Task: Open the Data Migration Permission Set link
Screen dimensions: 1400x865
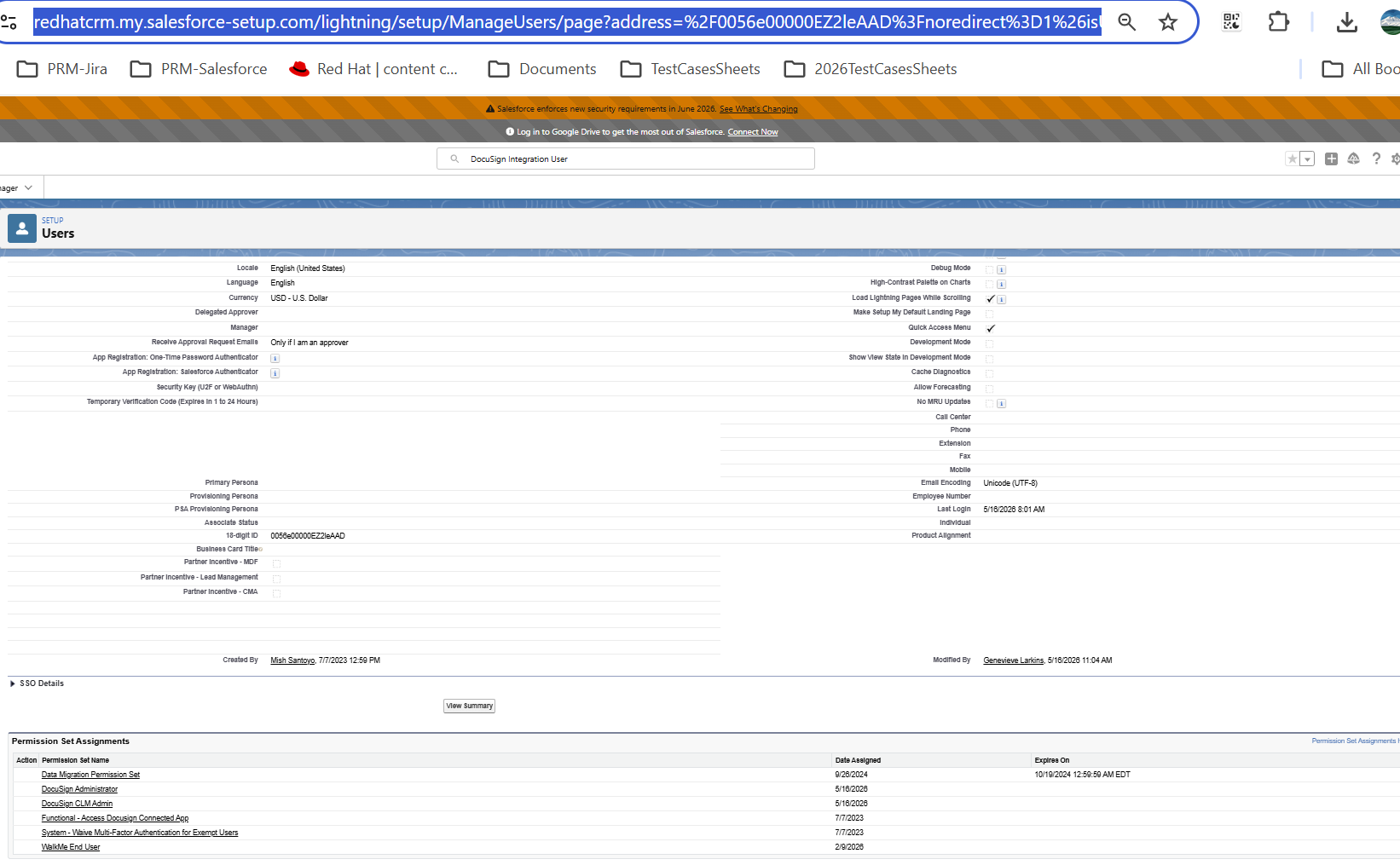Action: [90, 775]
